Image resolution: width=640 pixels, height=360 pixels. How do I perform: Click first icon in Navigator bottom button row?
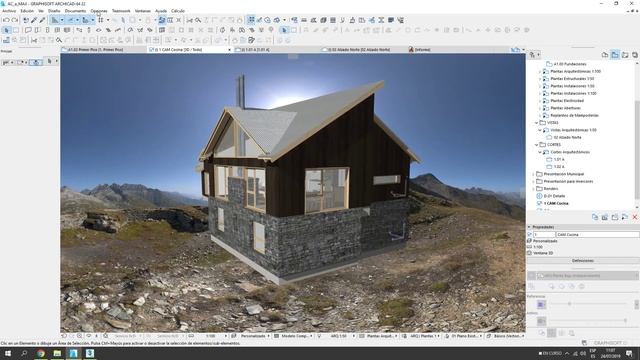(x=595, y=217)
